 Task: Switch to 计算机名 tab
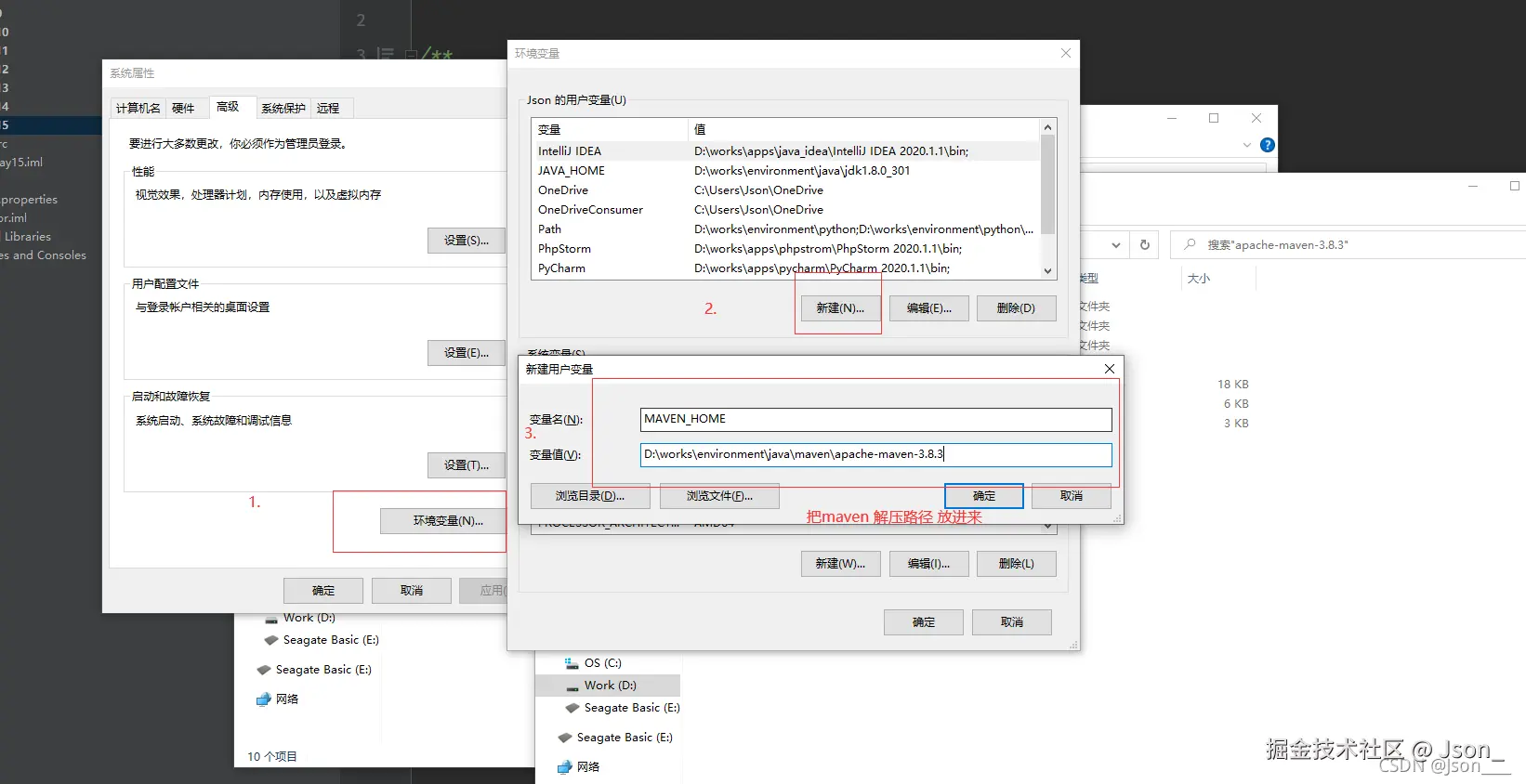[138, 109]
